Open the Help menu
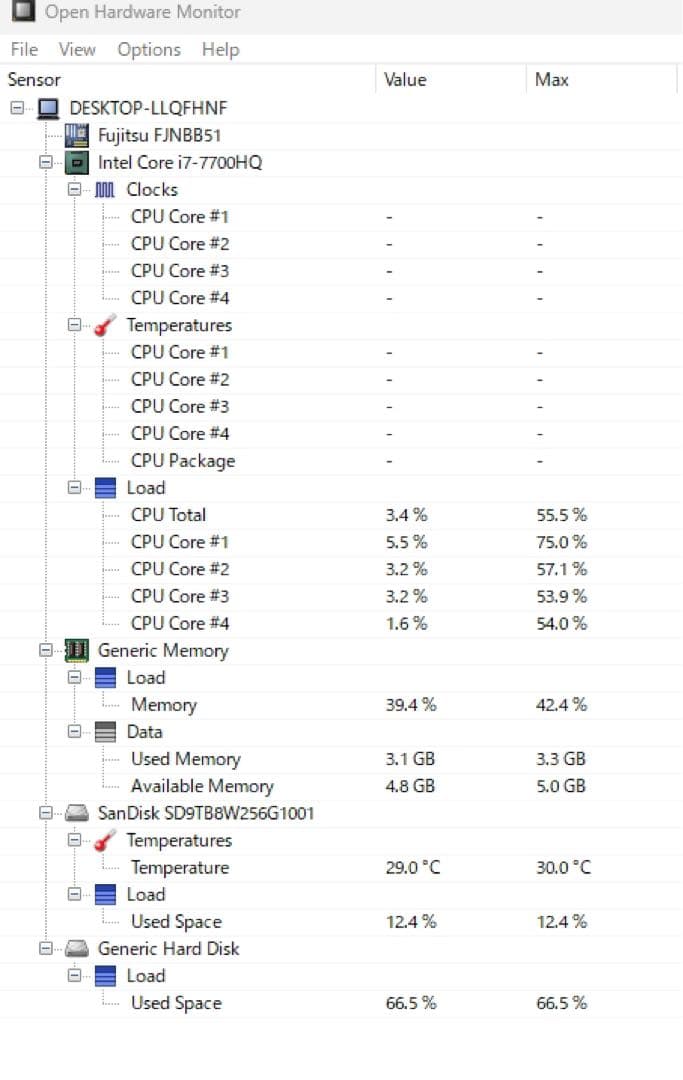683x1080 pixels. coord(221,49)
